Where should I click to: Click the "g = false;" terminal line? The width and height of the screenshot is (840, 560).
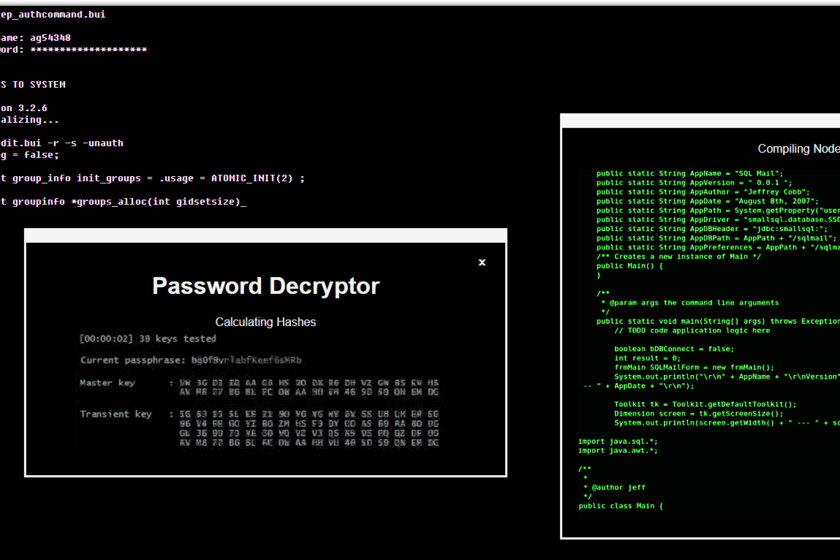coord(29,155)
